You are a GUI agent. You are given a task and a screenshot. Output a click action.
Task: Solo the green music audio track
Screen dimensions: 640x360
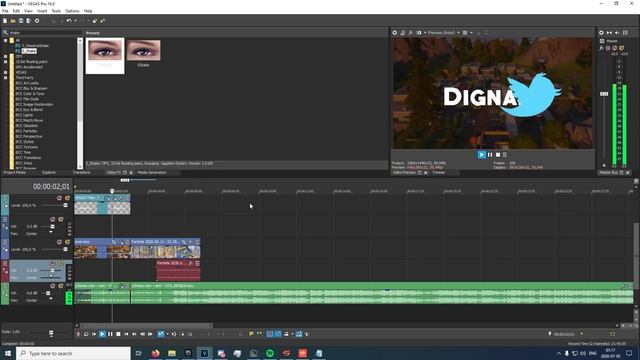pyautogui.click(x=60, y=286)
